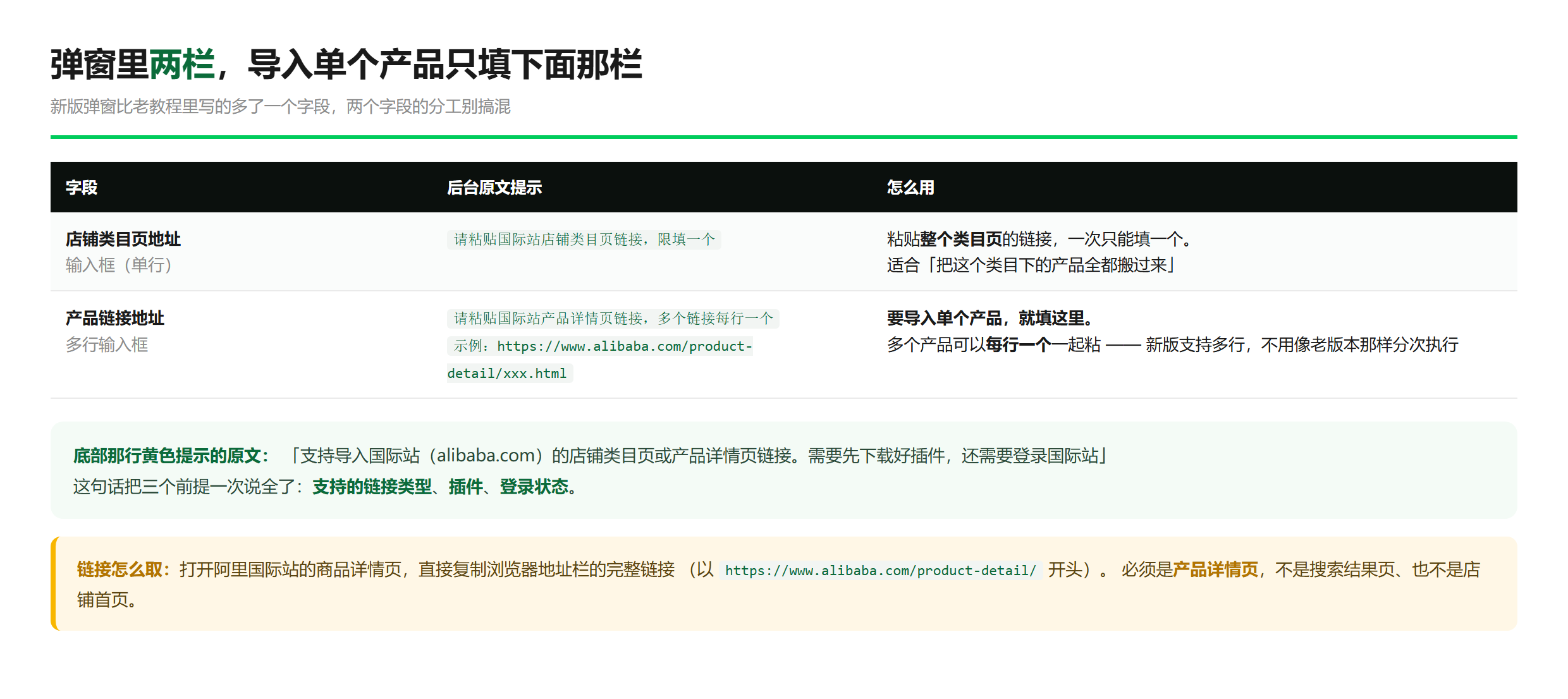Click the trailing text 铺首页。 in the yellow box
Screen dimensions: 1568x699
(107, 600)
